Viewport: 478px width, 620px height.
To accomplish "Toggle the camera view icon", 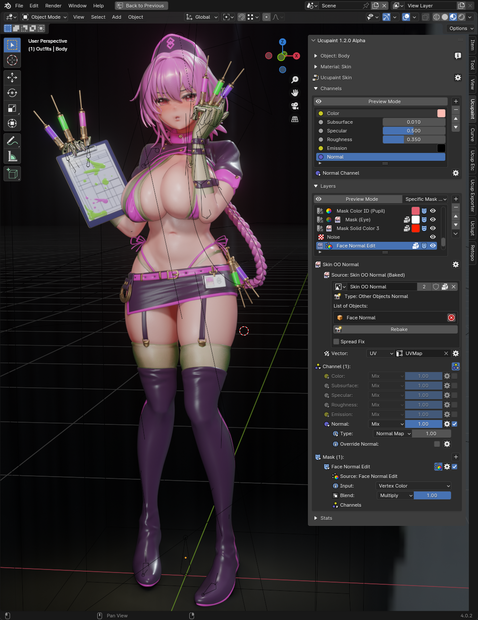I will (x=295, y=106).
